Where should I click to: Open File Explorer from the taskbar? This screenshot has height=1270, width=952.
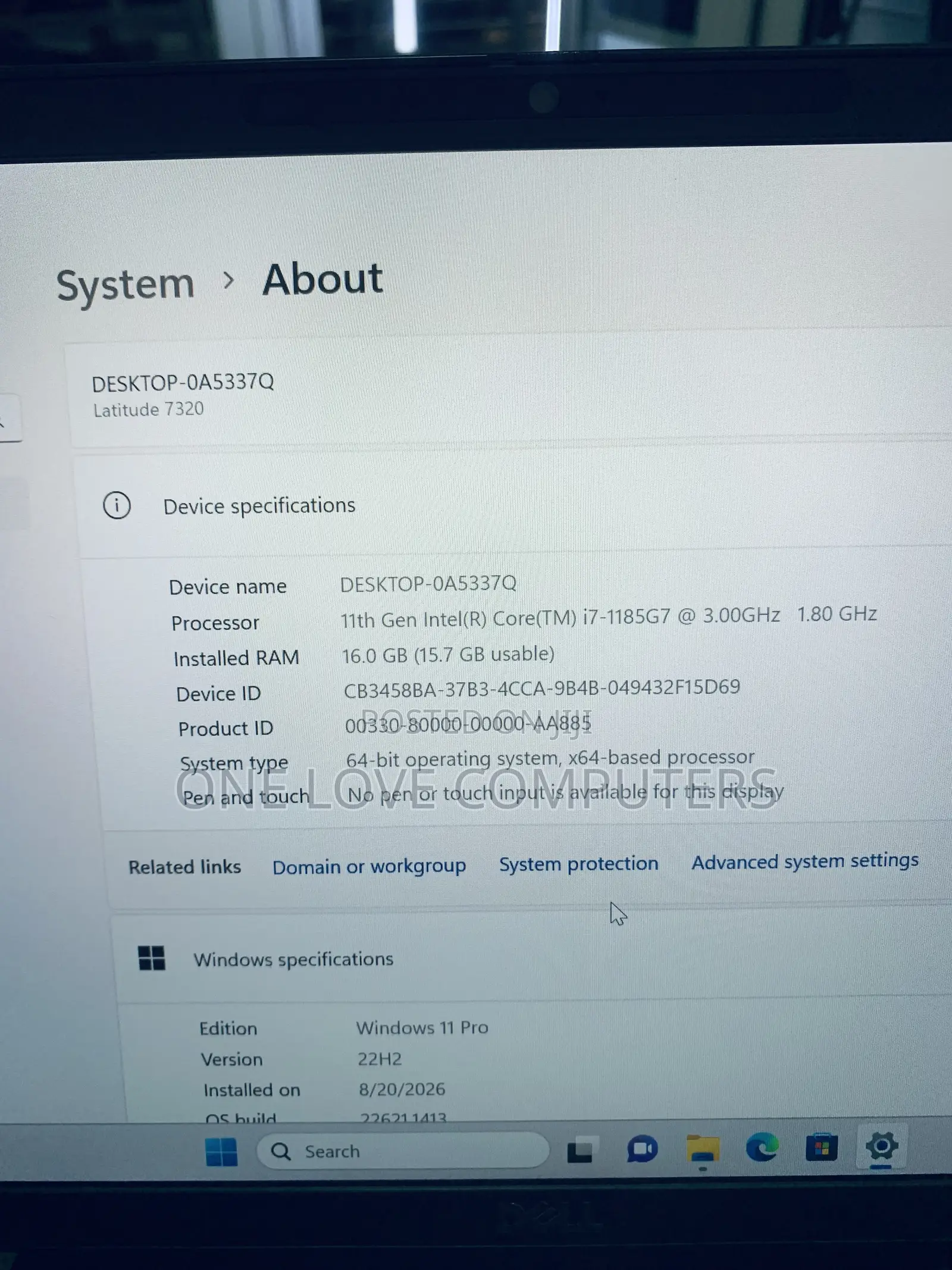point(703,1149)
